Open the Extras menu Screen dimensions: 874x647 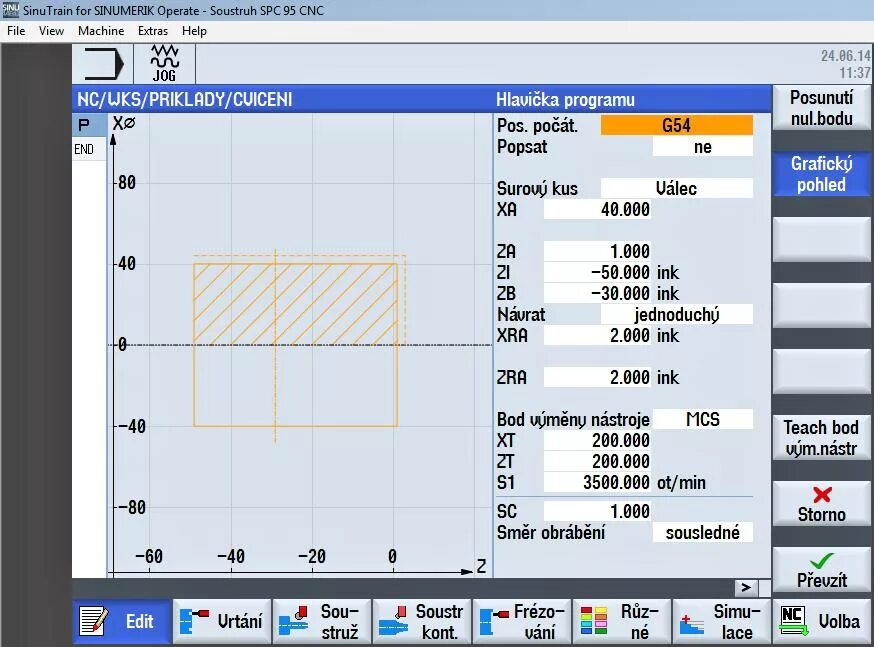[x=153, y=31]
